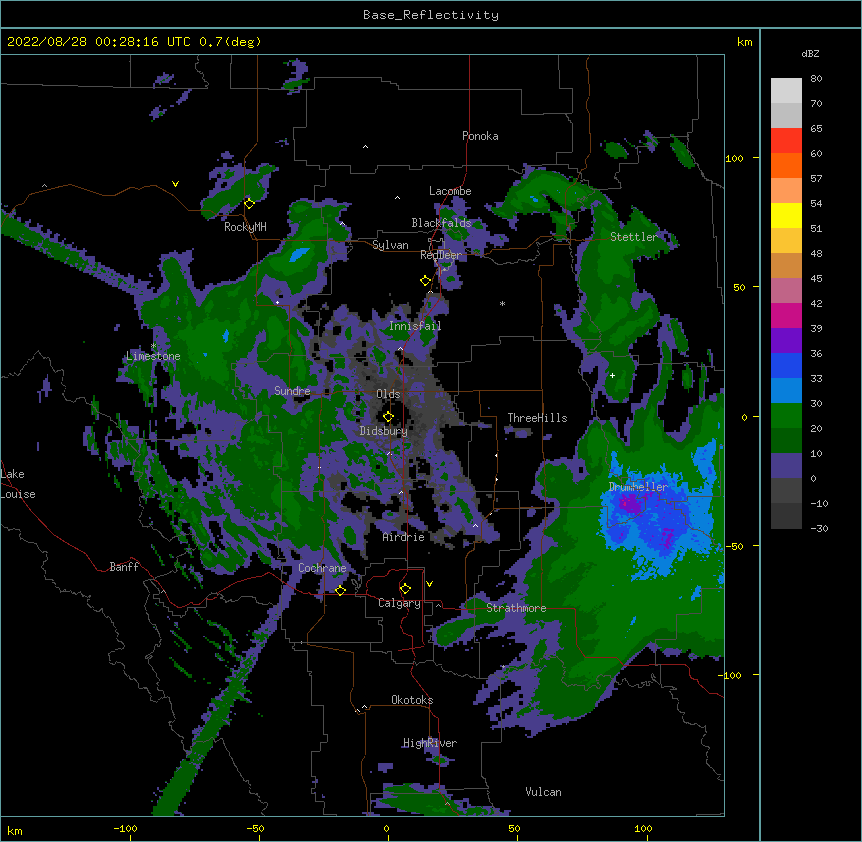Click the Limestone label
This screenshot has width=862, height=842.
153,356
